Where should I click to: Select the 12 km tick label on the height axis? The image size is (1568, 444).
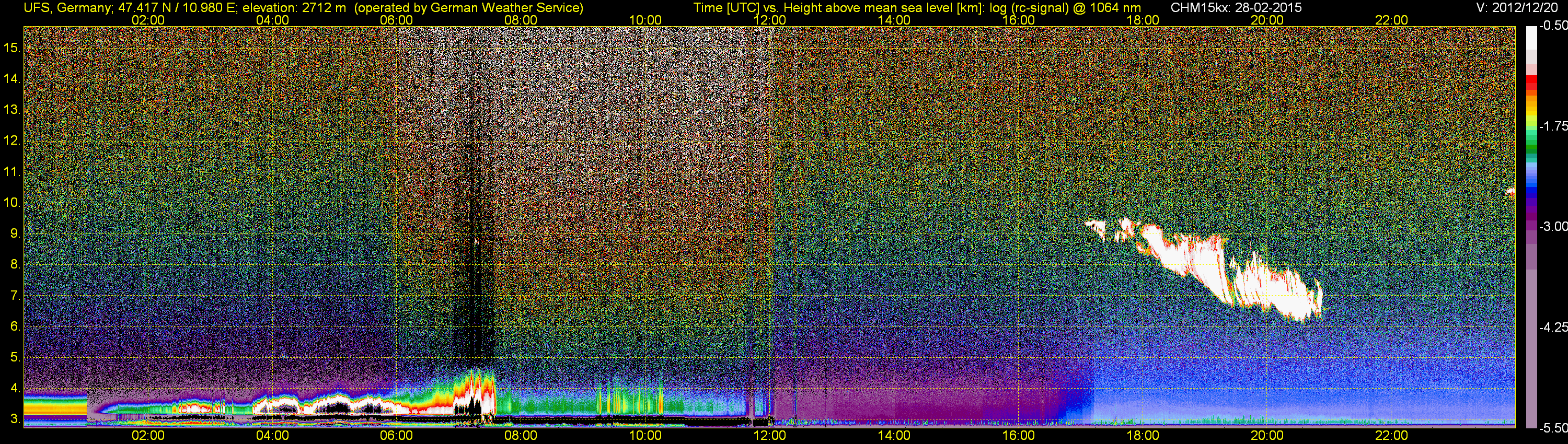[x=11, y=141]
